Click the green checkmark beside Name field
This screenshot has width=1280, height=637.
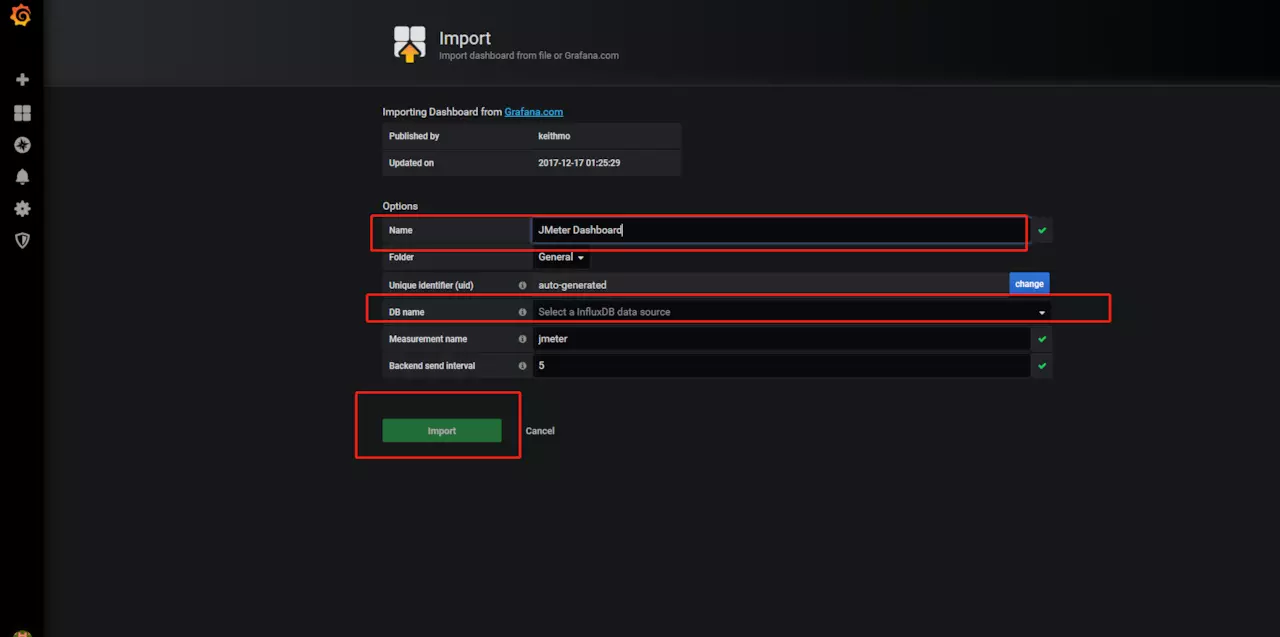tap(1042, 230)
